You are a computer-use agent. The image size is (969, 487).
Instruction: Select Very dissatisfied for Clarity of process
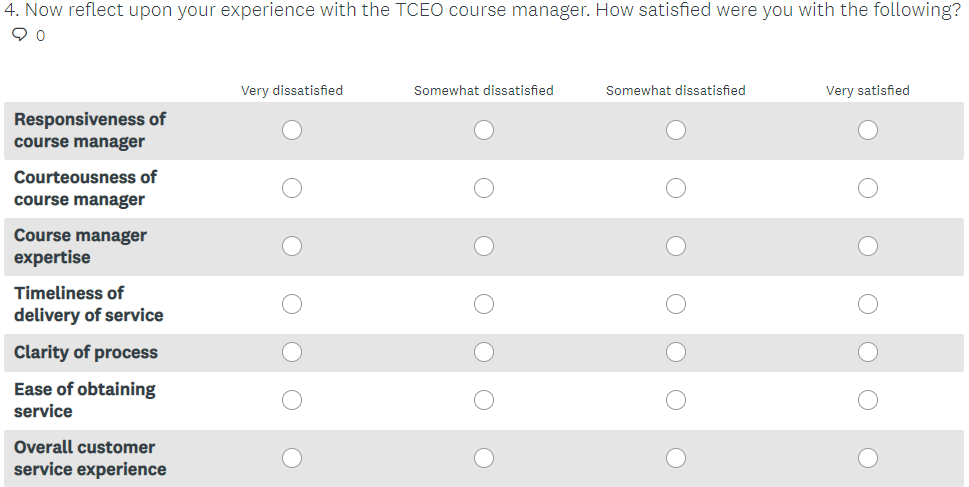pyautogui.click(x=292, y=352)
